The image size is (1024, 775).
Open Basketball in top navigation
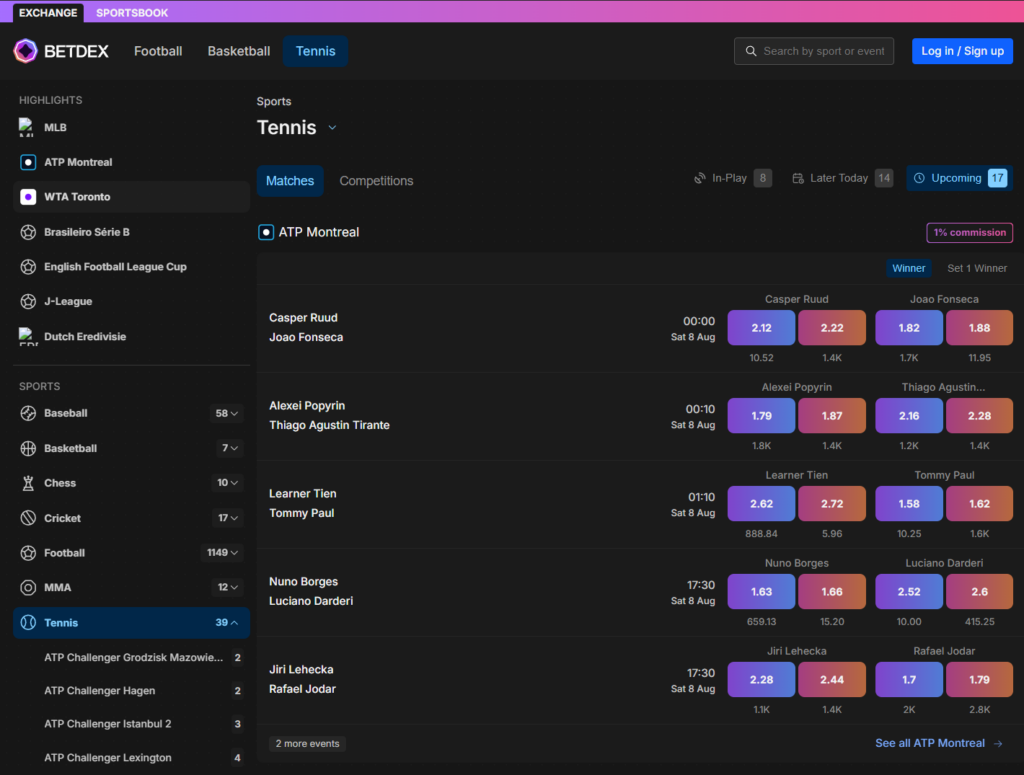click(238, 51)
